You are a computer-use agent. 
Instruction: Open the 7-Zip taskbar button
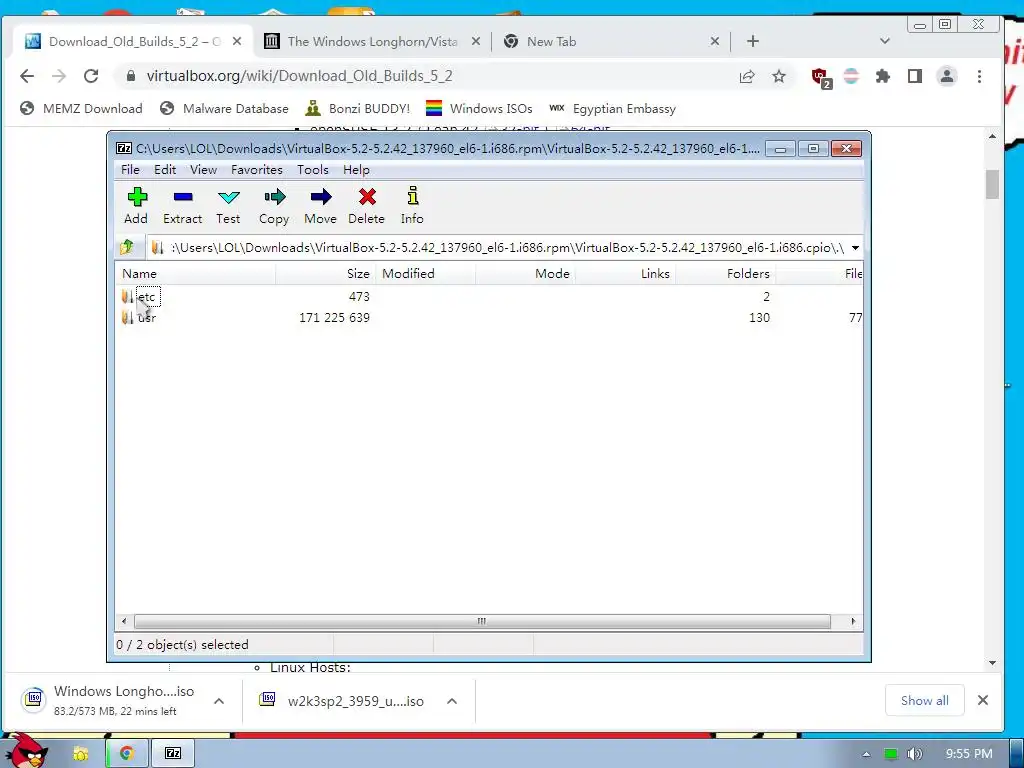(173, 754)
